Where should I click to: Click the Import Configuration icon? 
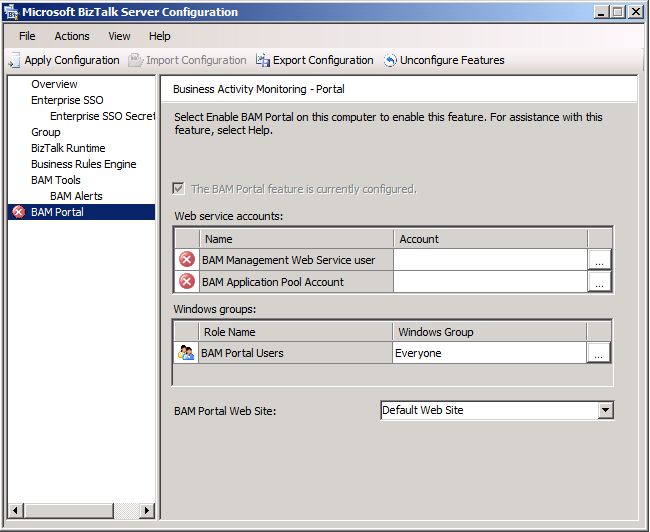click(x=136, y=60)
